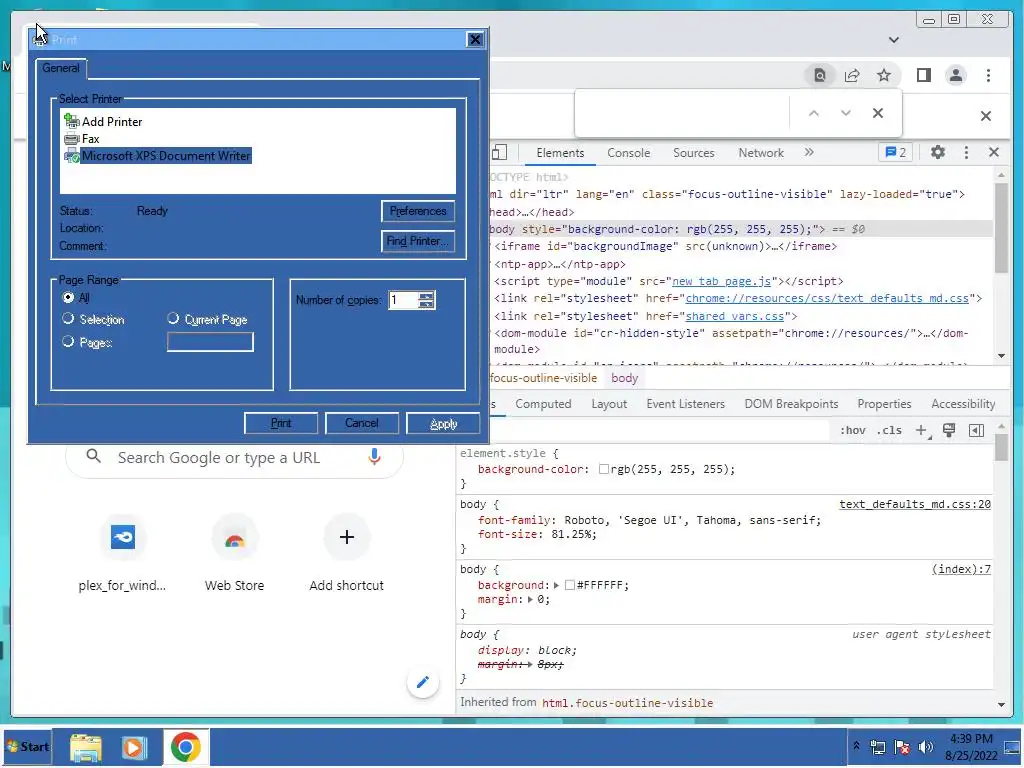Bookmark this tab with the star icon
Viewport: 1024px width, 768px height.
point(884,75)
